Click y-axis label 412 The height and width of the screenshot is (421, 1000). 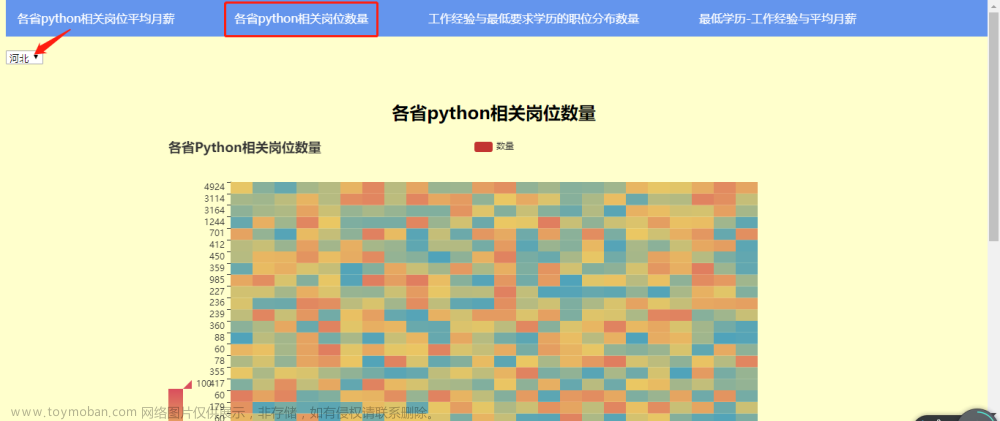click(x=217, y=244)
